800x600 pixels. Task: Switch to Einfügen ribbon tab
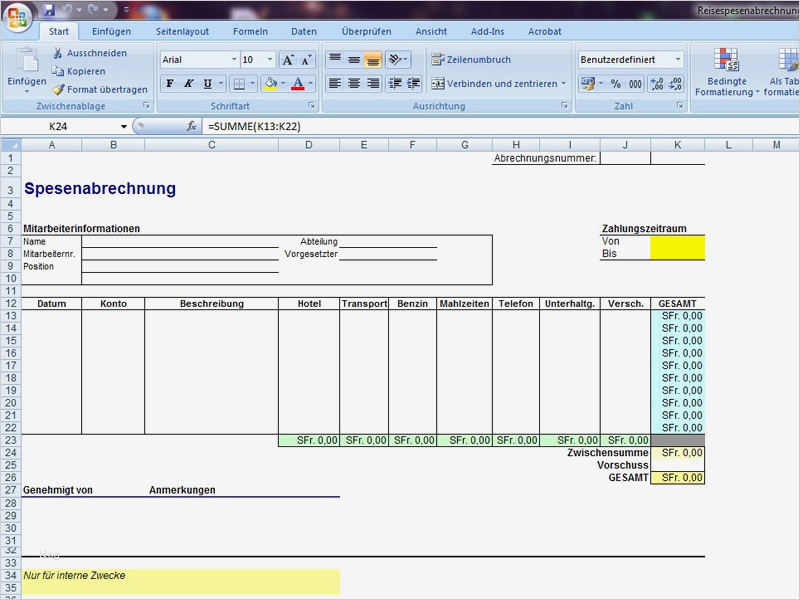point(111,32)
